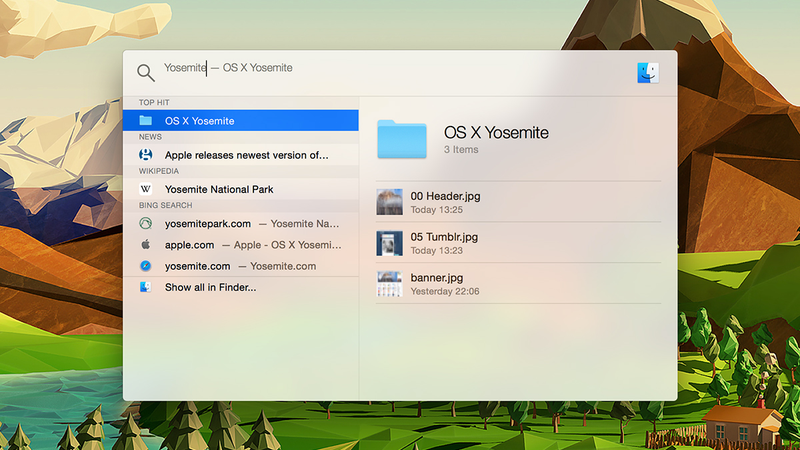Click the Yosemite Na... description text
Screen dimensions: 800x450
(x=305, y=223)
